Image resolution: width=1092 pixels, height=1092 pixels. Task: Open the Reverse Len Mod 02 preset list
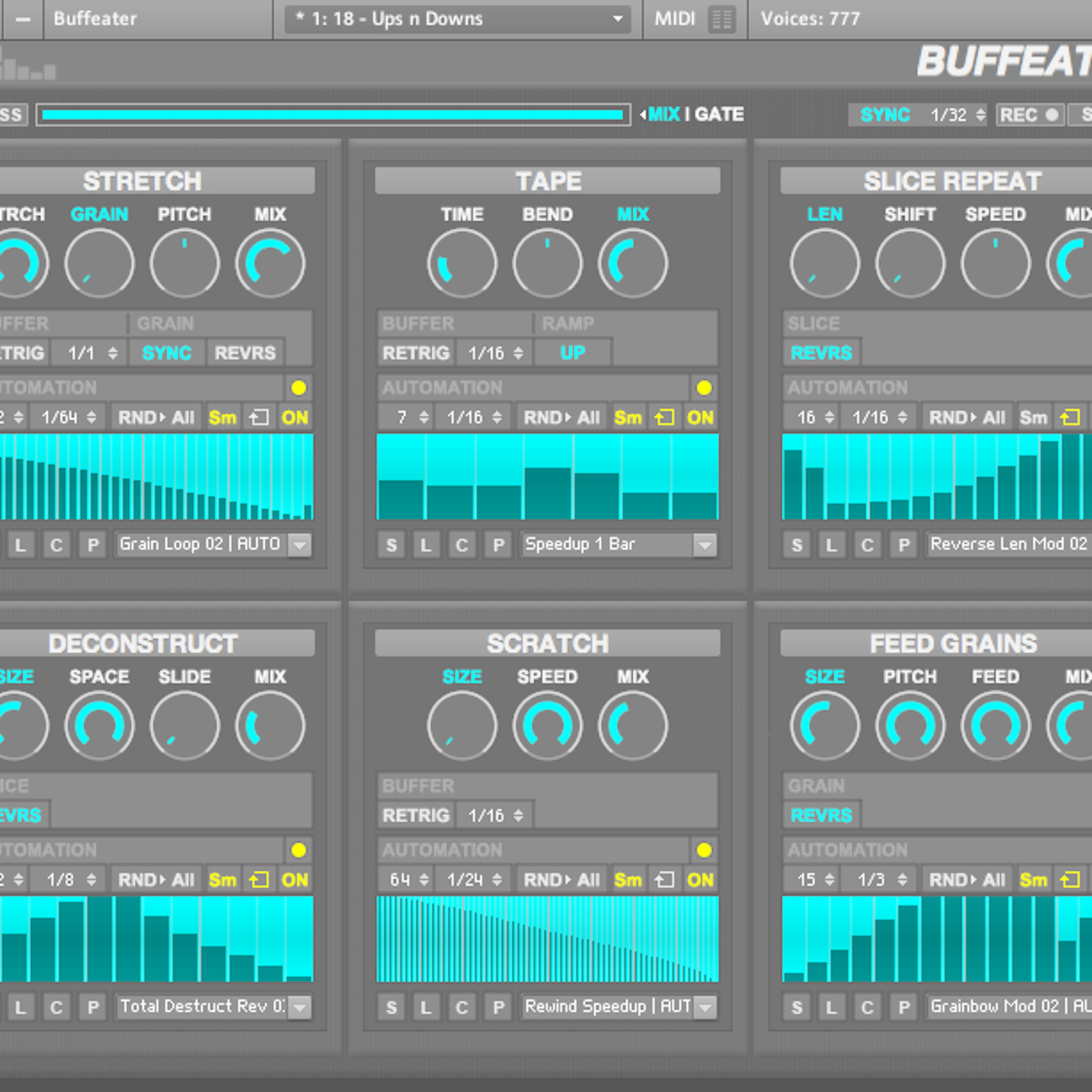1009,545
